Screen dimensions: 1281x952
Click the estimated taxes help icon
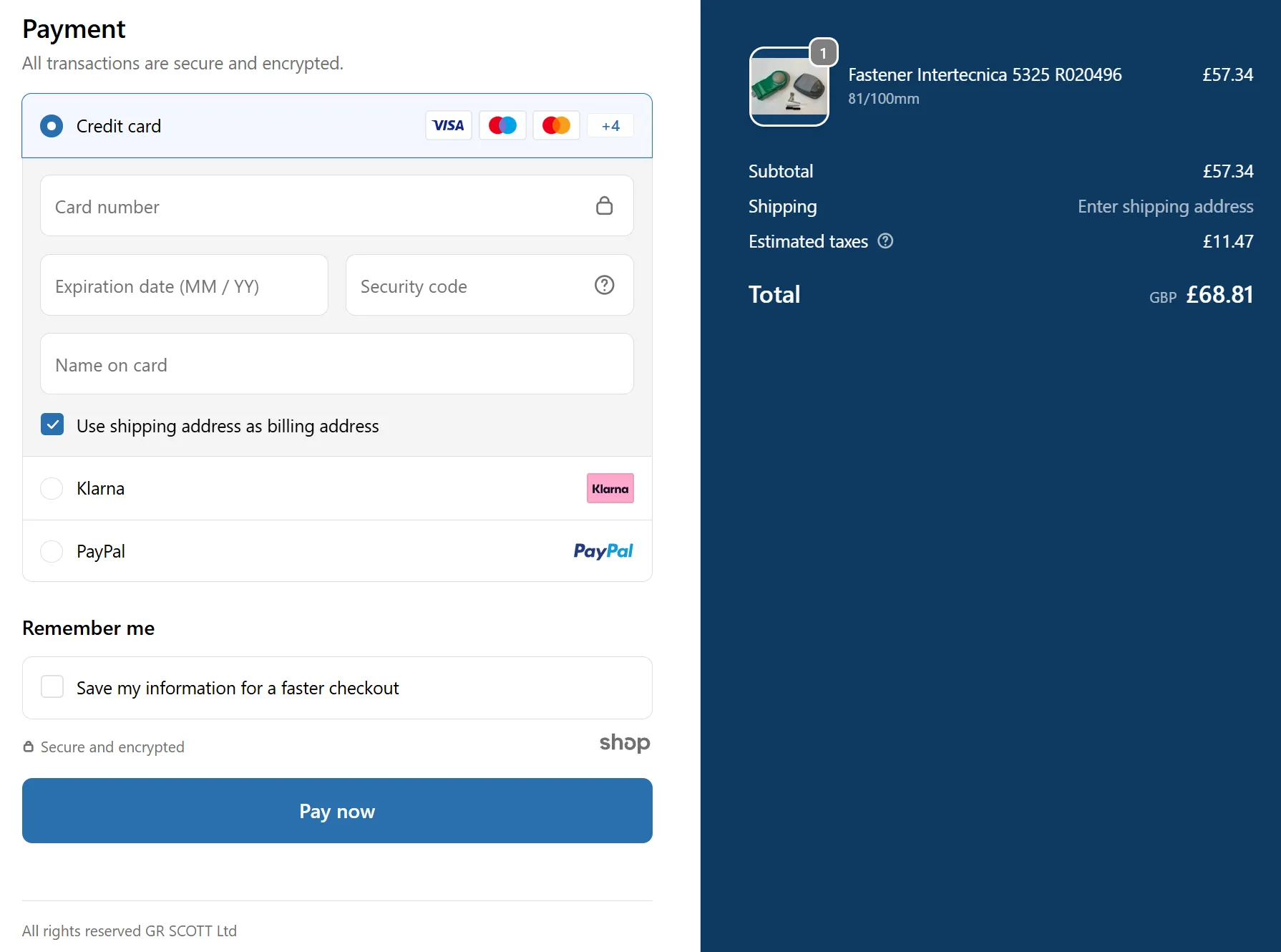[x=885, y=241]
